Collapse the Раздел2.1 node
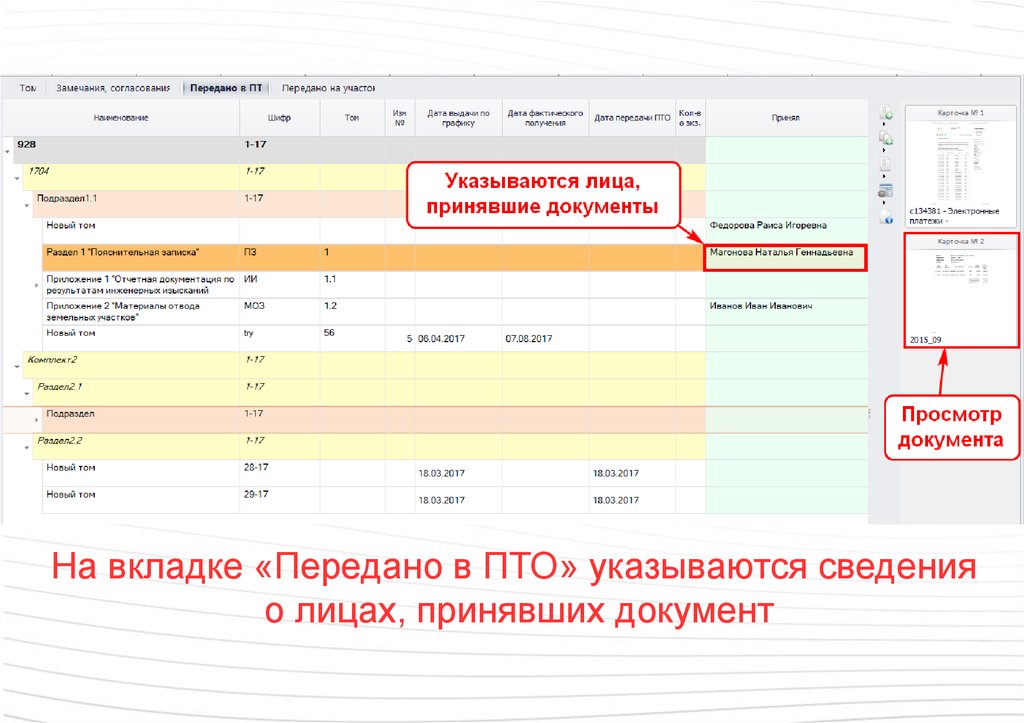Screen dimensions: 1024x723 [27, 394]
